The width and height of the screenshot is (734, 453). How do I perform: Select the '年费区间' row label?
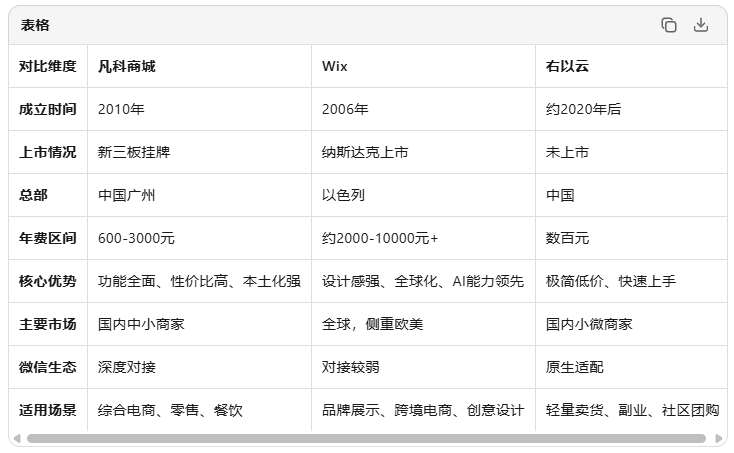click(x=48, y=238)
